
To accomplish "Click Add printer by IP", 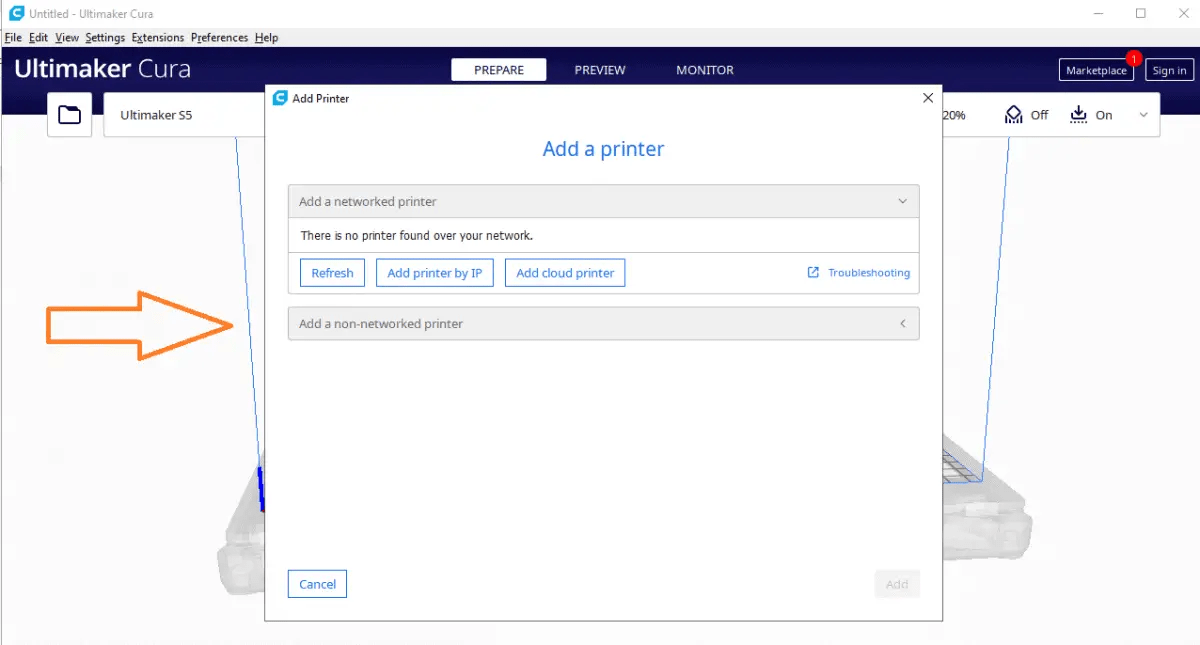I will coord(435,273).
